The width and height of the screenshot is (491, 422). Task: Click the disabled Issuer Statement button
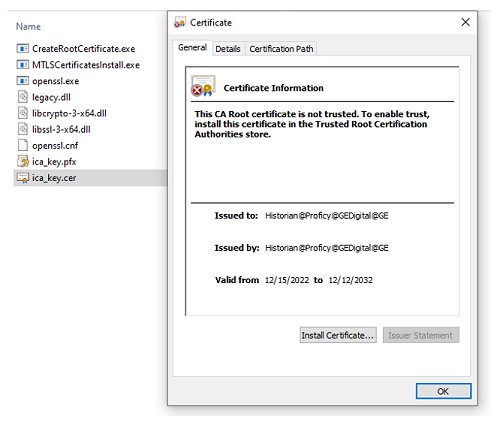coord(421,335)
